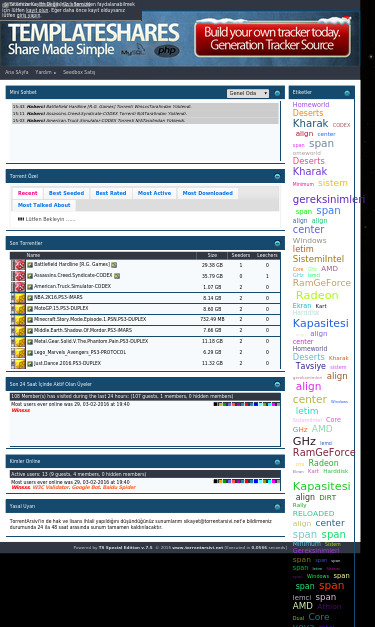Click the Google Bot user link

[86, 487]
